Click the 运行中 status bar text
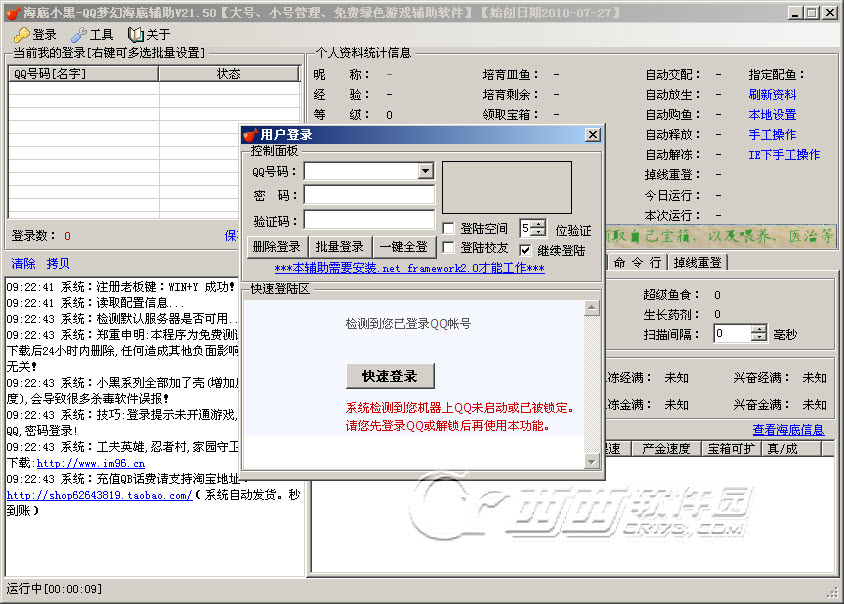The width and height of the screenshot is (844, 604). click(x=54, y=589)
